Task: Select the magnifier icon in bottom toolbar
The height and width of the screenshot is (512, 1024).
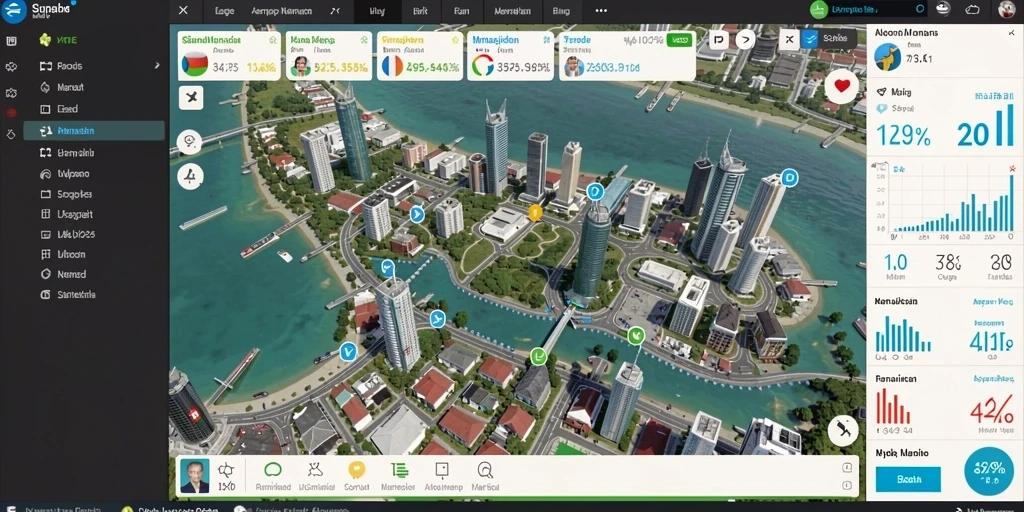Action: pos(485,470)
